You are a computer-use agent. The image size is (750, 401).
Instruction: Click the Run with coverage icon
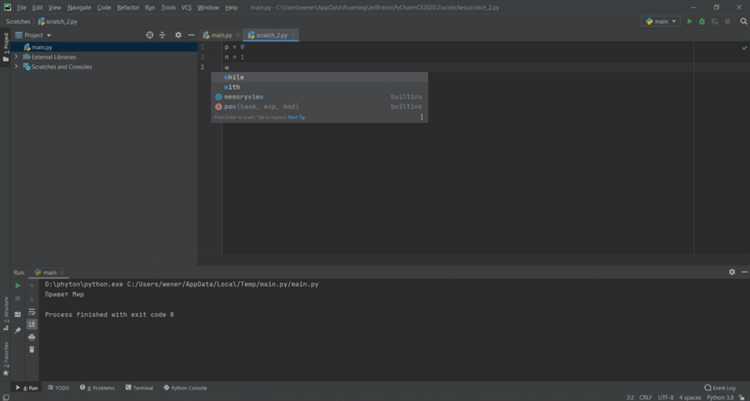coord(715,22)
